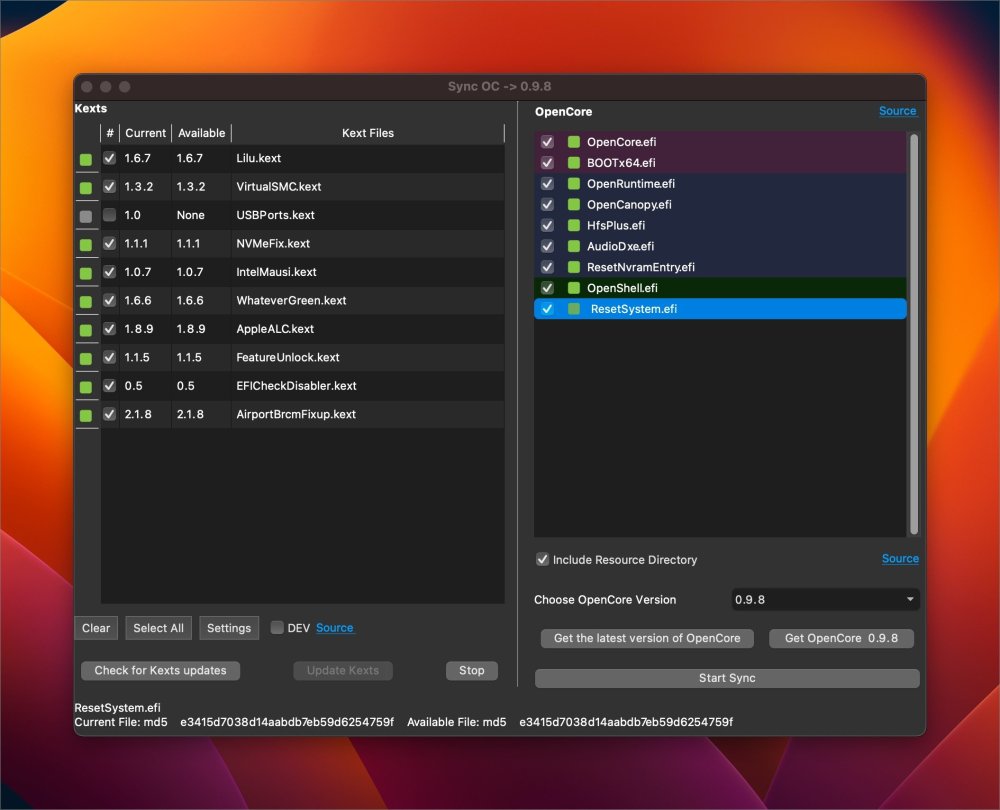The height and width of the screenshot is (810, 1000).
Task: Click green indicator beside ResetNvramEntry.efi
Action: coord(574,267)
